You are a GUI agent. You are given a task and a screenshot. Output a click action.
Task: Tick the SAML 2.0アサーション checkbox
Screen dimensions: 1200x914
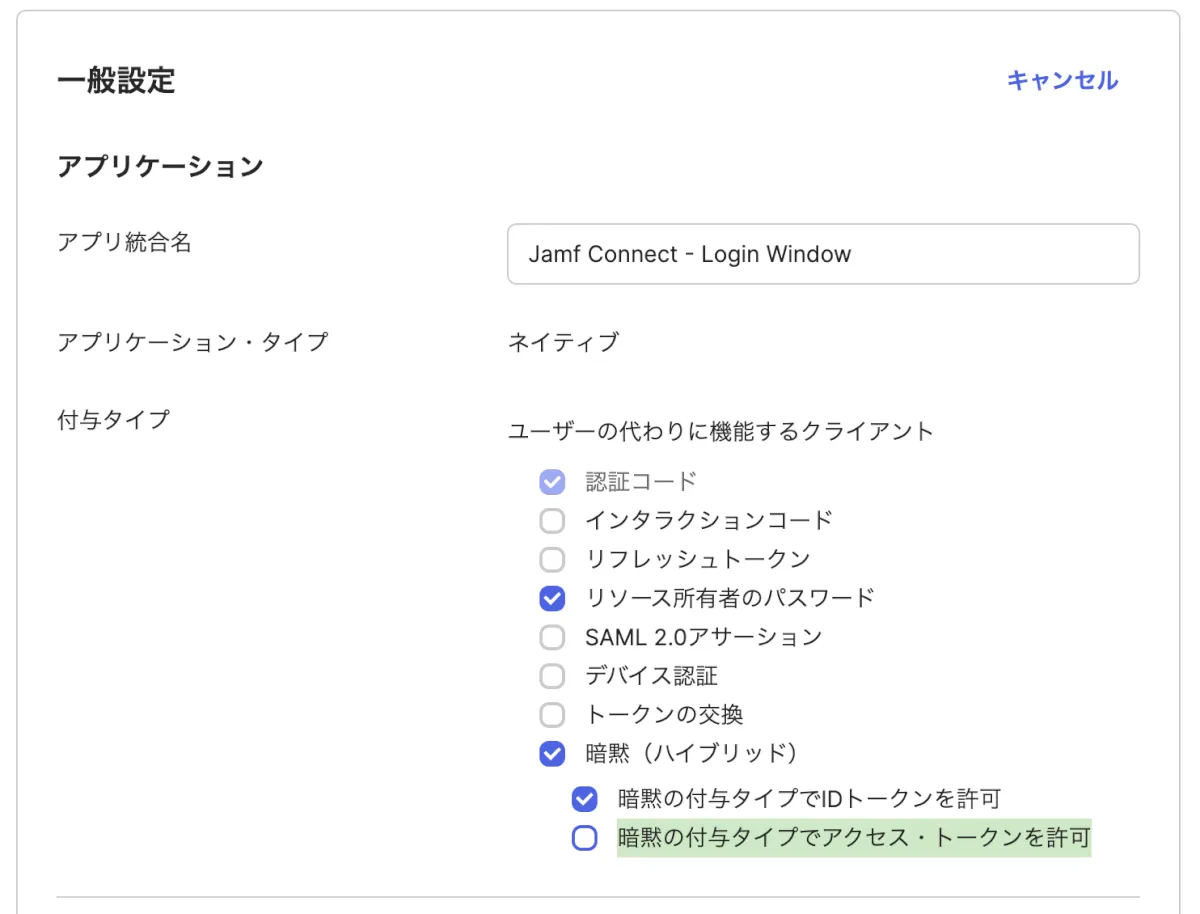point(552,637)
